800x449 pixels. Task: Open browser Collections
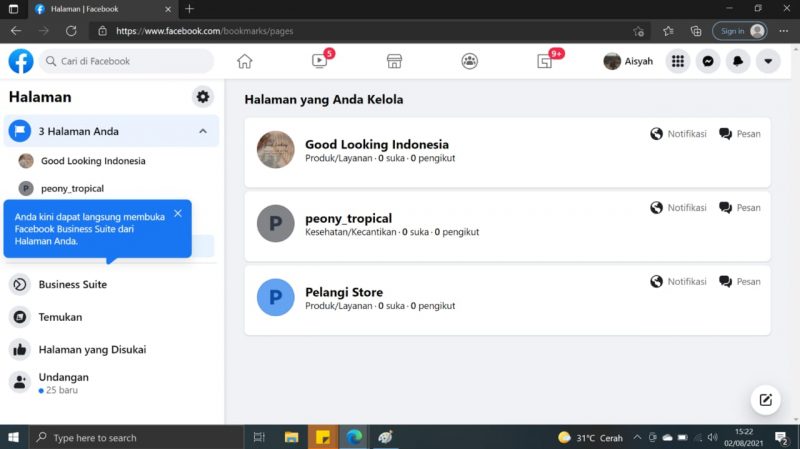[696, 31]
